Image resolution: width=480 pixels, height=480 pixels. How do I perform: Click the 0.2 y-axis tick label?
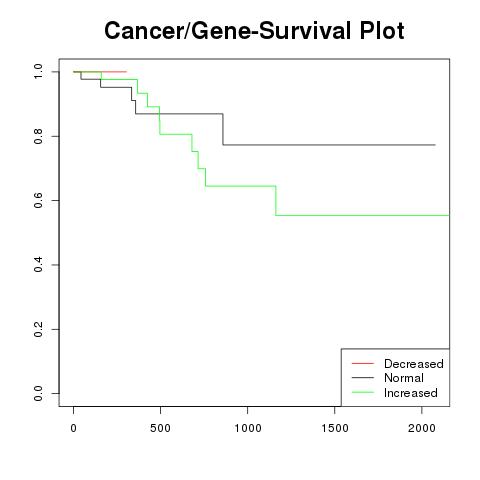[x=38, y=329]
